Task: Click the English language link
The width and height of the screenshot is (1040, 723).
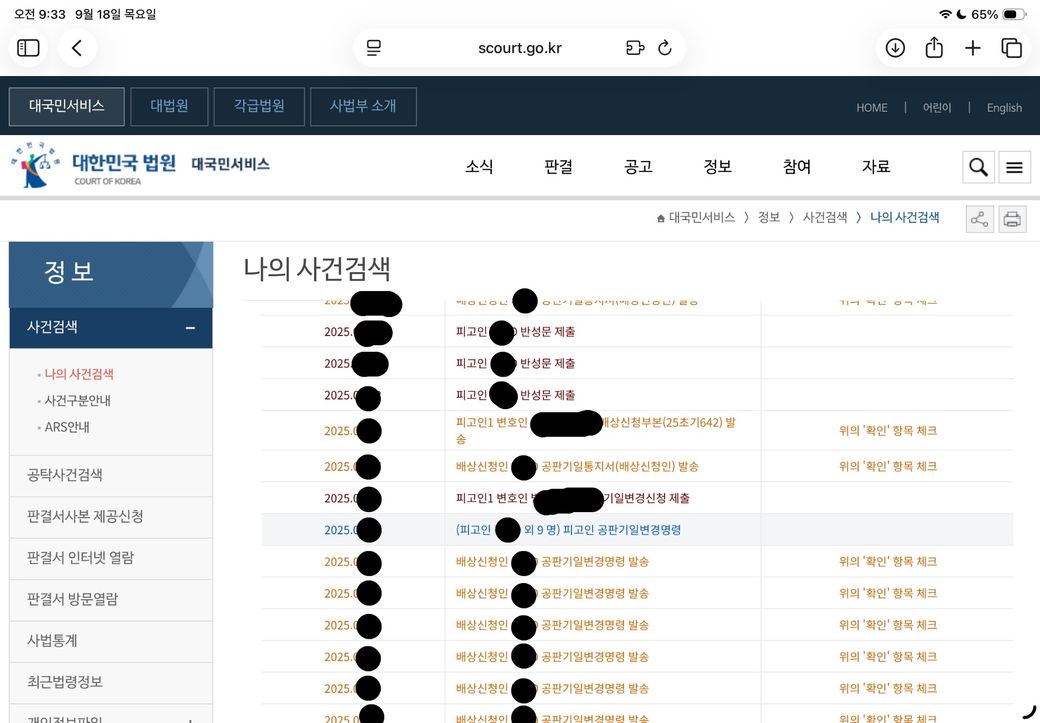Action: coord(1004,108)
